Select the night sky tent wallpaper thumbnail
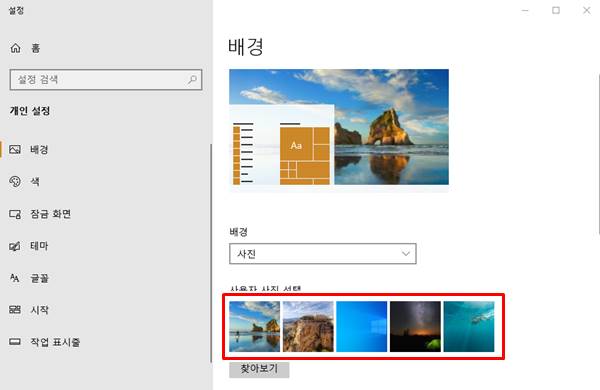Screen dimensions: 600x390 pos(415,326)
